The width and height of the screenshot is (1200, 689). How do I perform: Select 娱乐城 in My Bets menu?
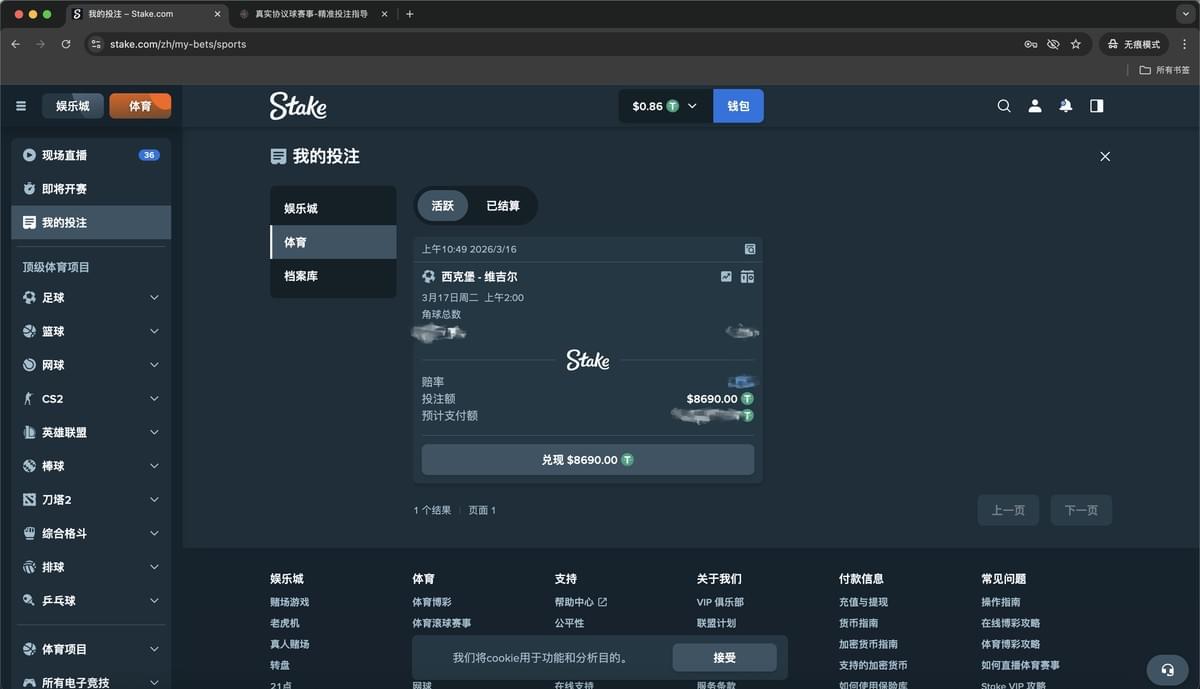[x=333, y=208]
